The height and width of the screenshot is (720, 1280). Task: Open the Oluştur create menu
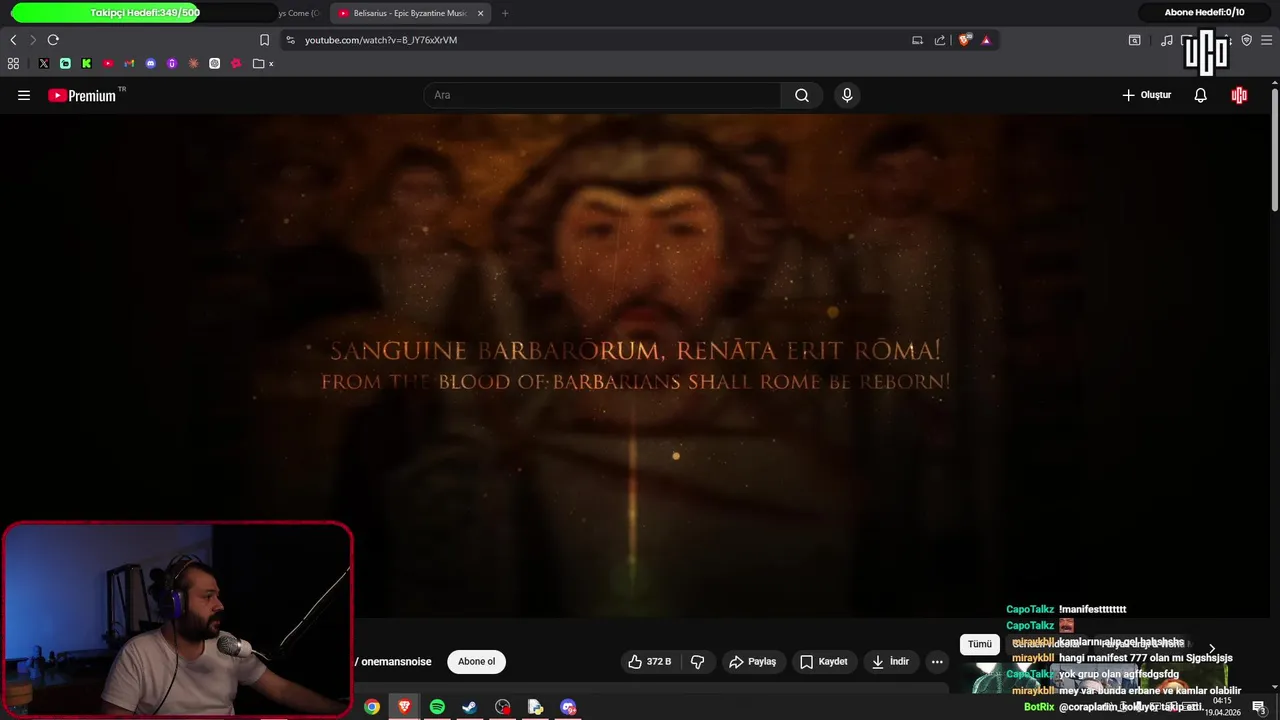pyautogui.click(x=1146, y=95)
